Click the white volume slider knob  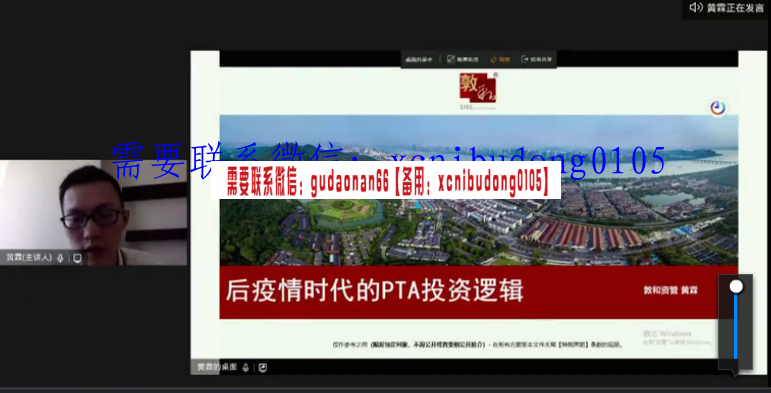(736, 287)
